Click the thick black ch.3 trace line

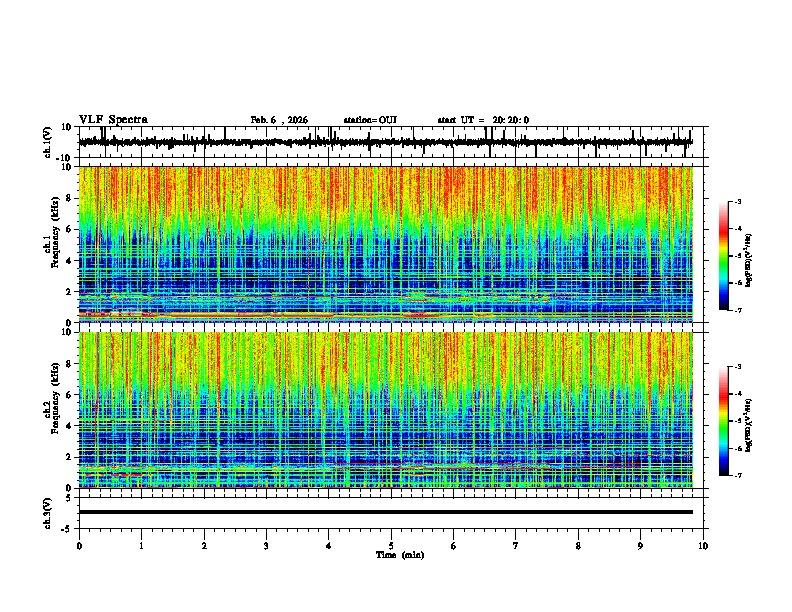coord(386,512)
